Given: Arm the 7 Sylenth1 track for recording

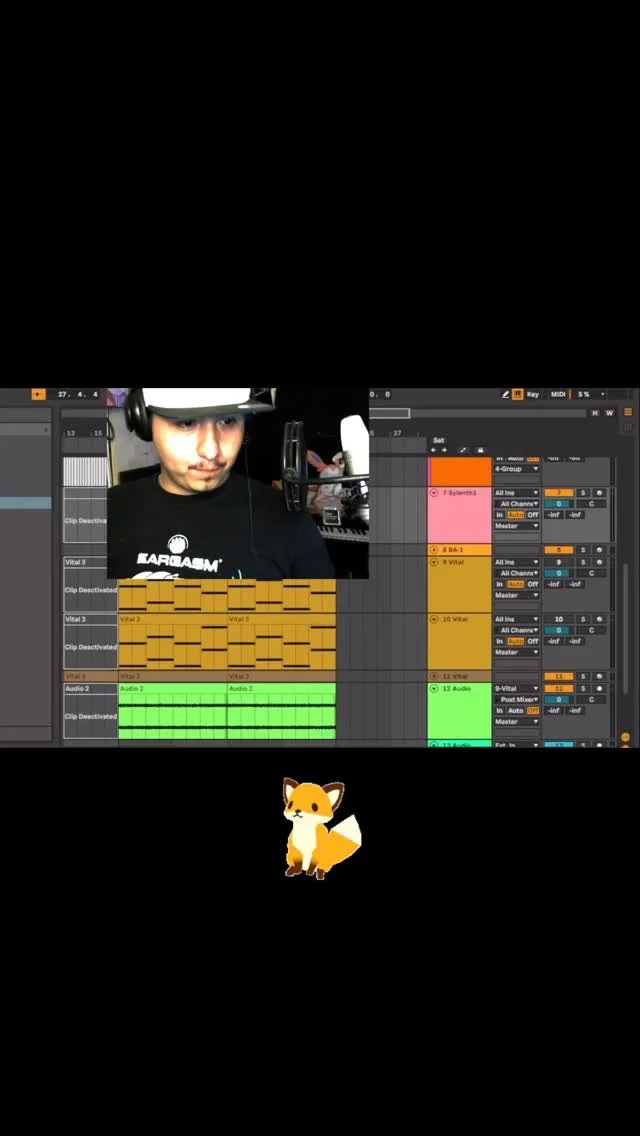Looking at the screenshot, I should tap(599, 493).
